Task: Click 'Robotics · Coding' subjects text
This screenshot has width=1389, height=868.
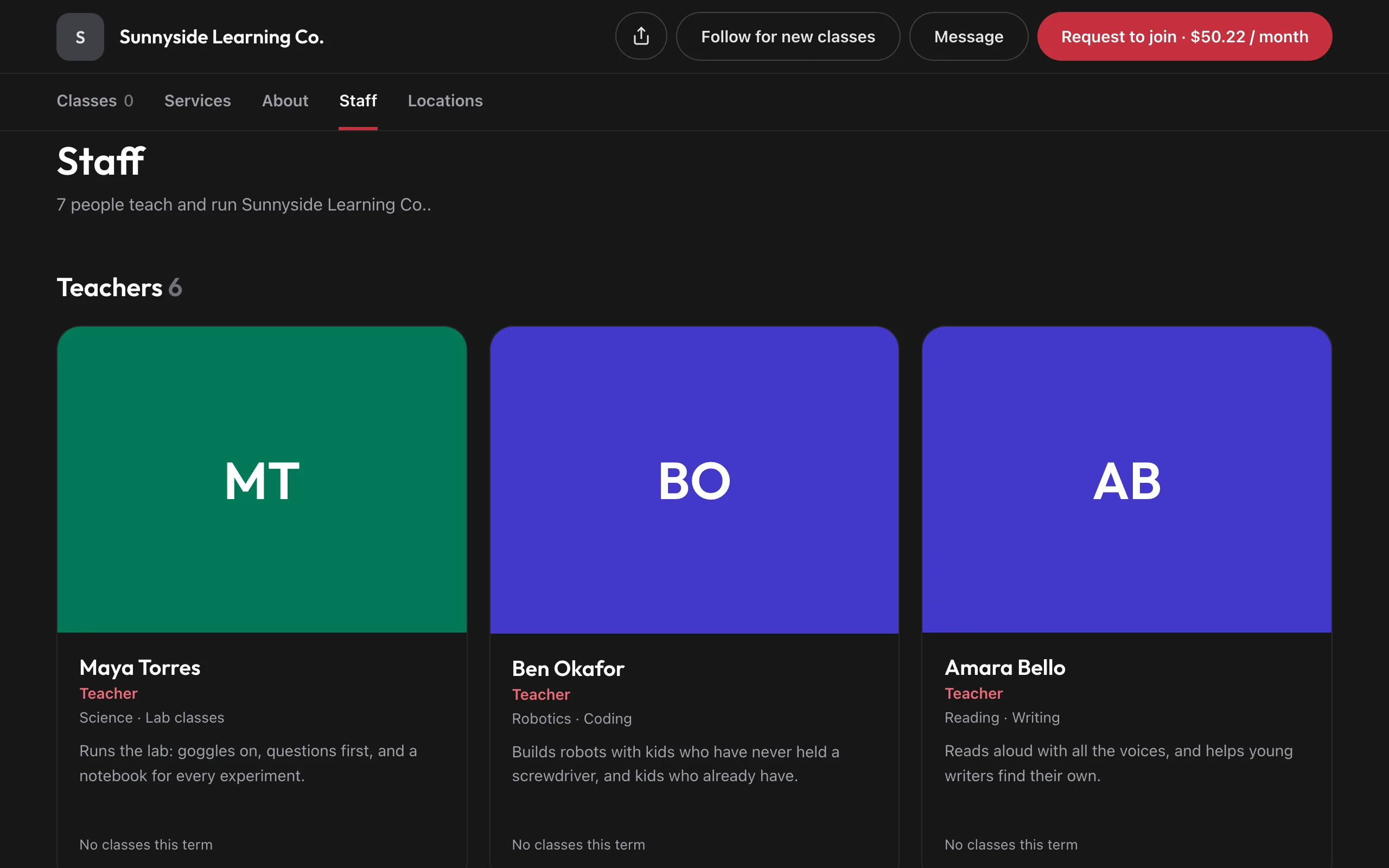Action: pyautogui.click(x=572, y=719)
